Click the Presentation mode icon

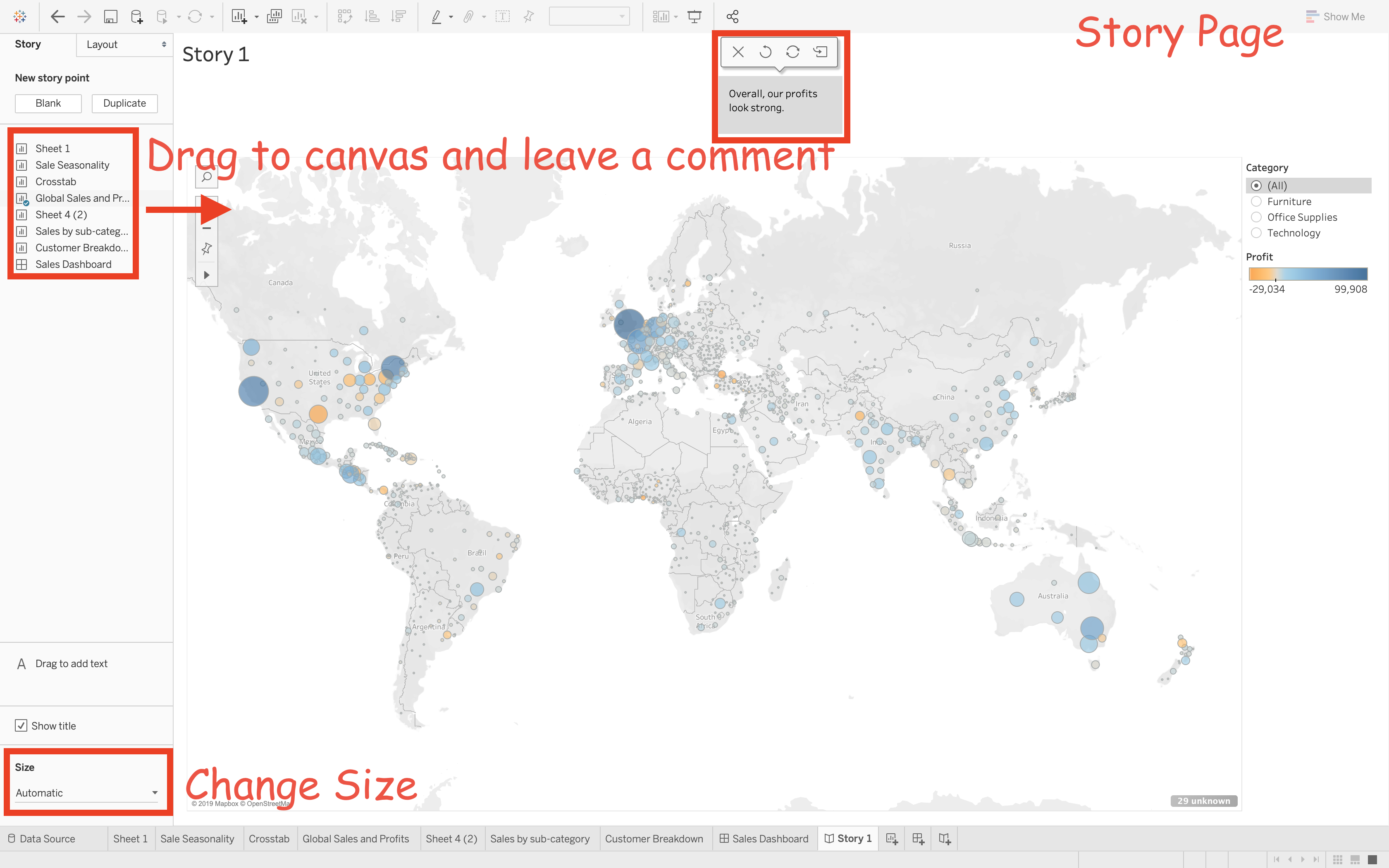click(694, 17)
